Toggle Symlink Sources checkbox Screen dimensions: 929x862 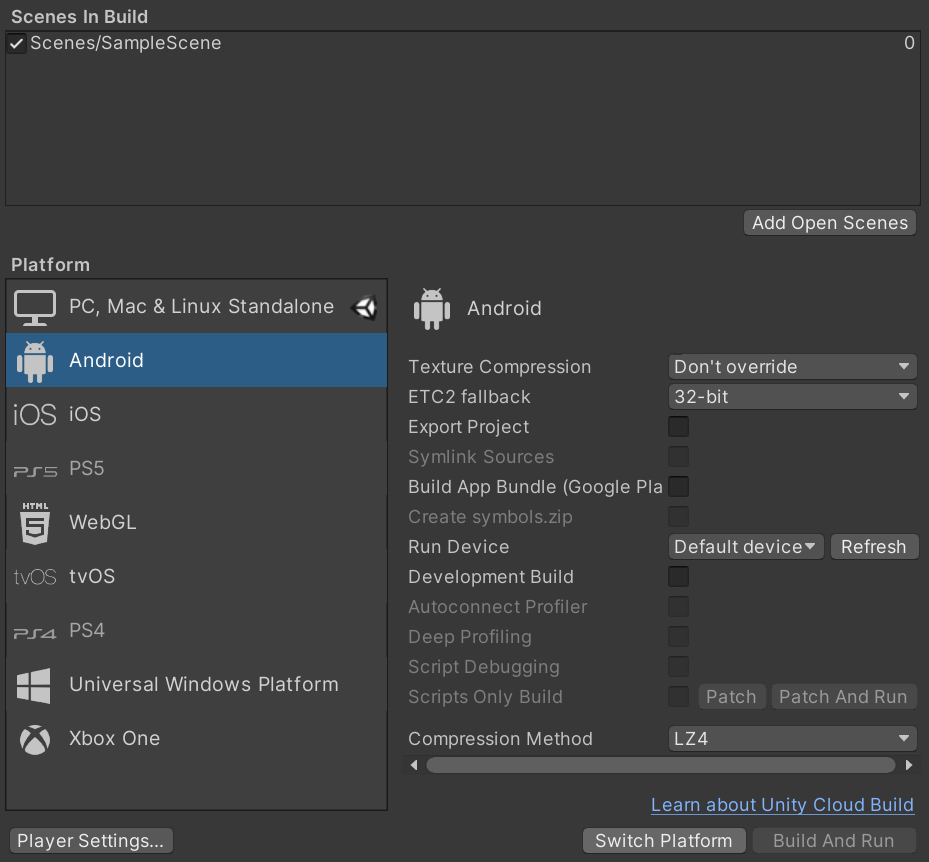[x=678, y=457]
